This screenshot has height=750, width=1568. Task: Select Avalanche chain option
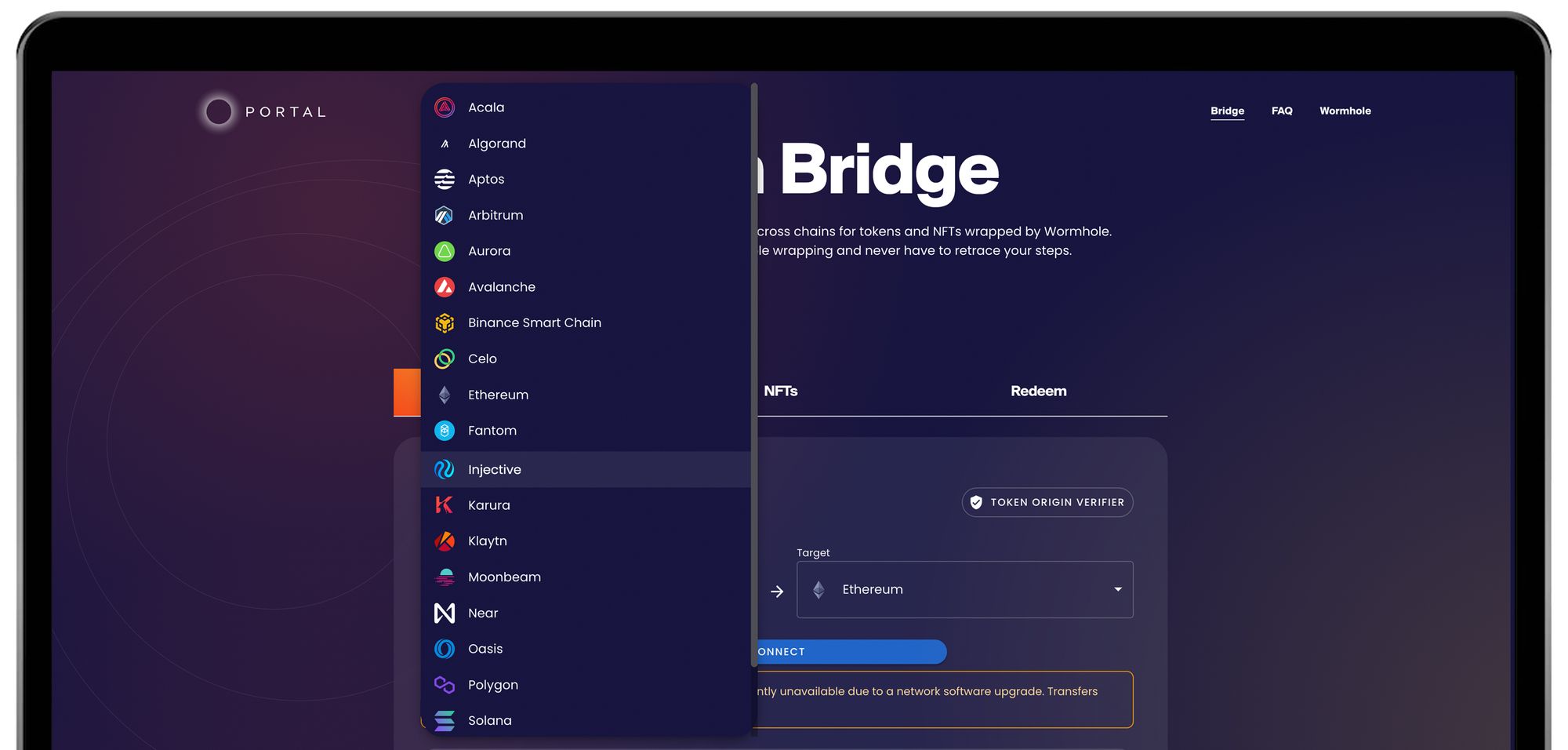click(x=586, y=287)
